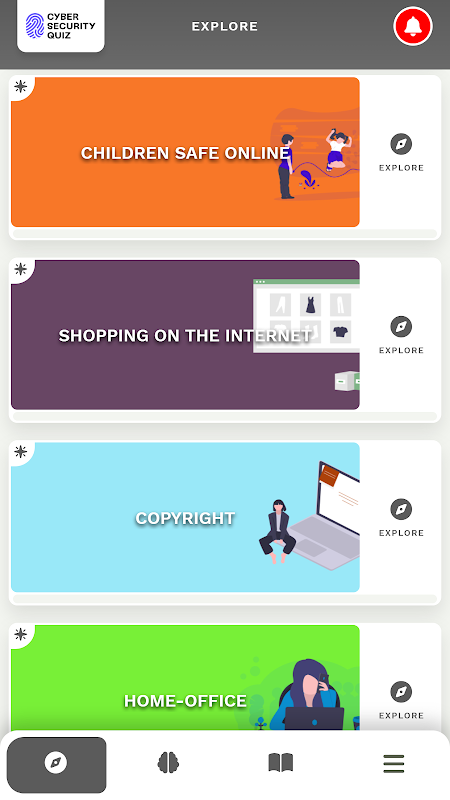Open the hamburger menu in bottom bar
450x800 pixels.
(x=393, y=764)
